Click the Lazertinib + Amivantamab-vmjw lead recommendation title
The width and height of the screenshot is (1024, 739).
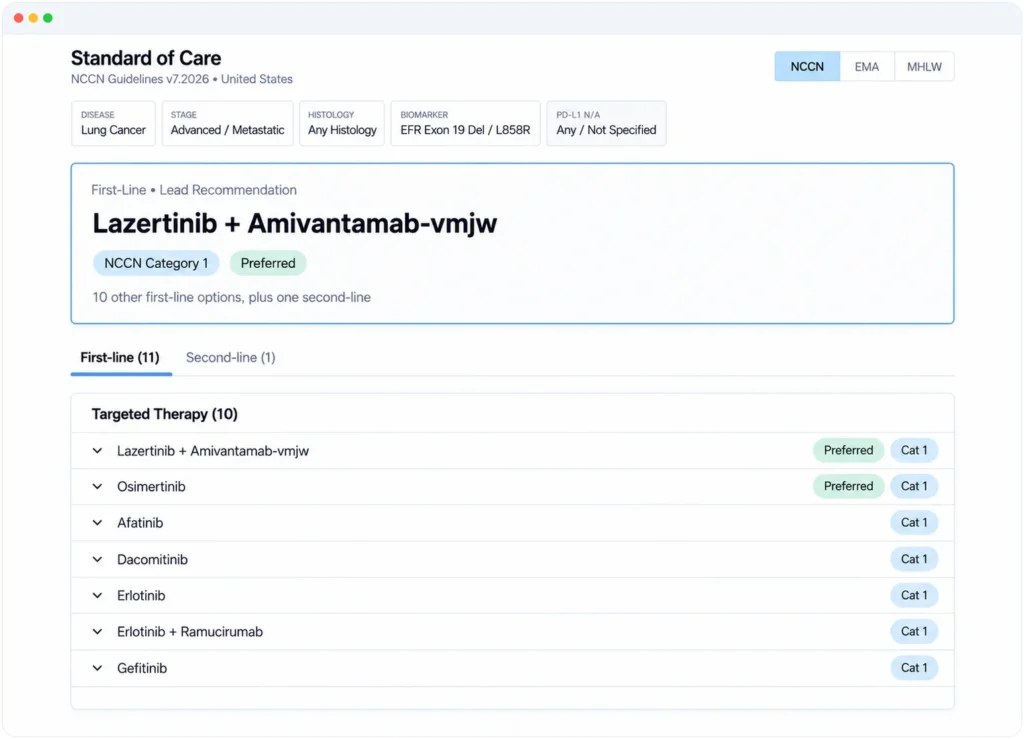(x=295, y=223)
